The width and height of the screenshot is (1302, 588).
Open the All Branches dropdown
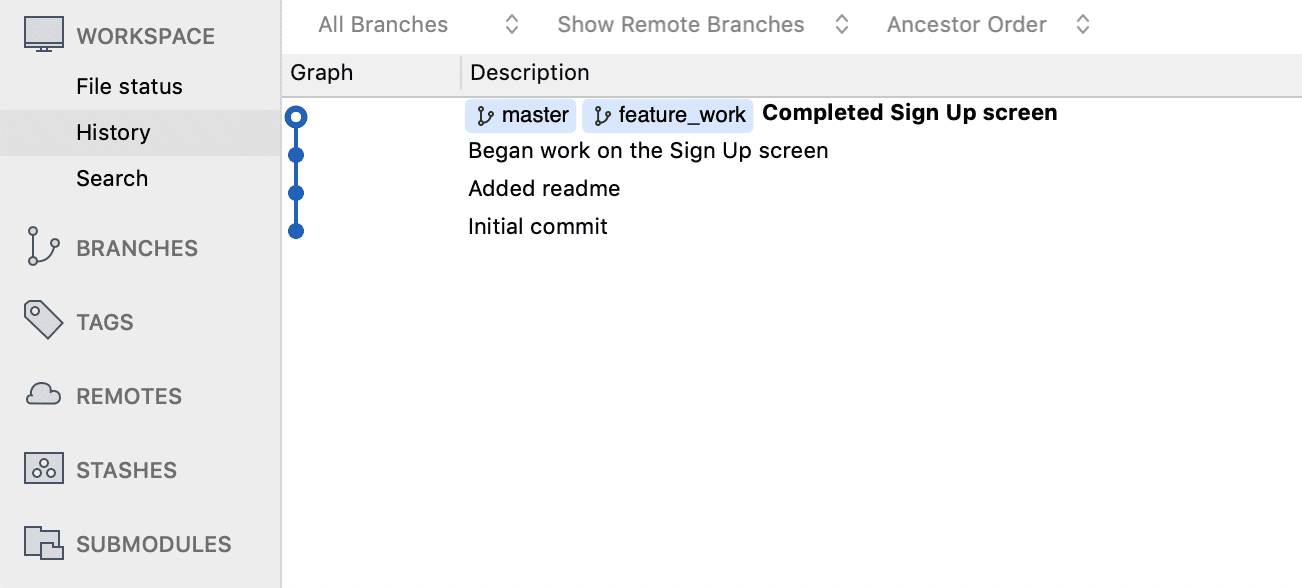point(418,25)
